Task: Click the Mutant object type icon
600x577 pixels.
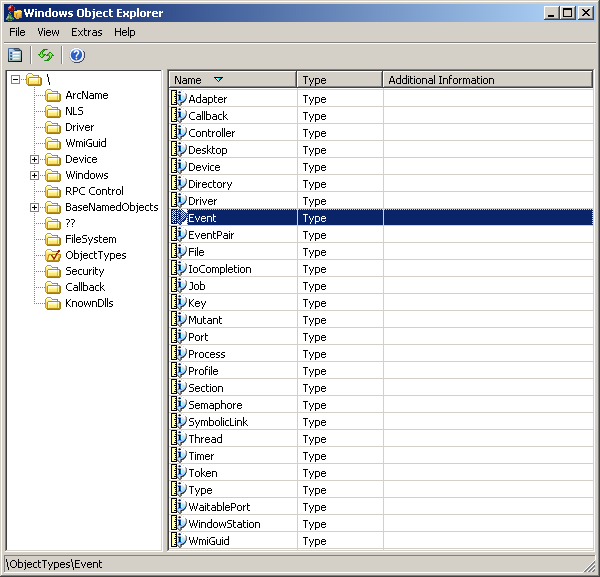Action: (x=179, y=320)
